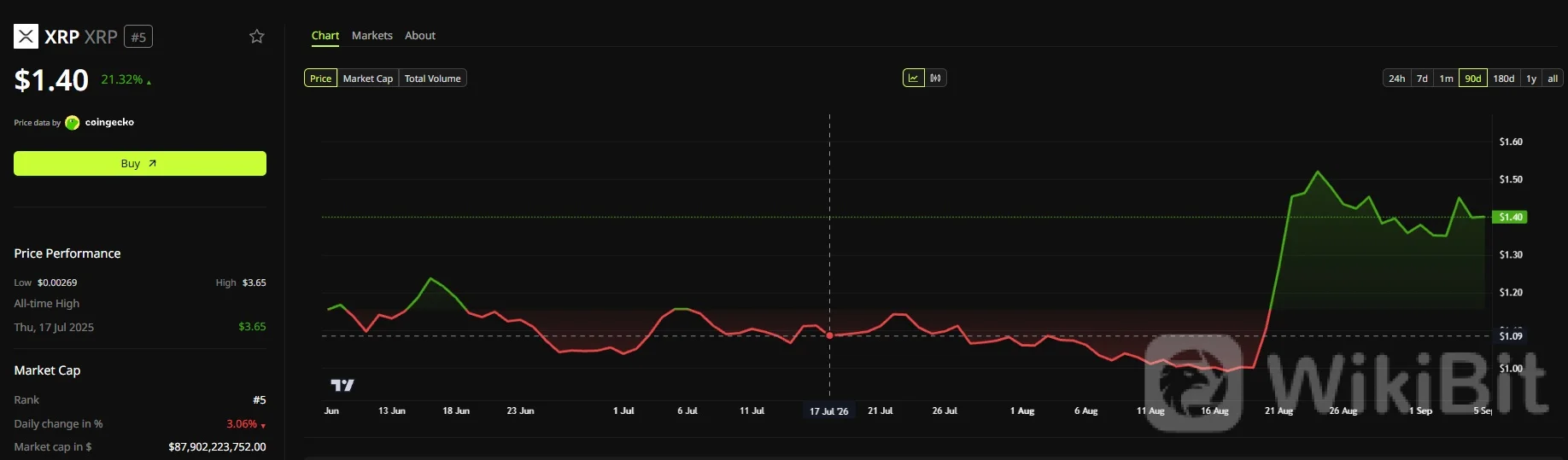The width and height of the screenshot is (1568, 460).
Task: Click the XRP logo icon
Action: tap(26, 36)
